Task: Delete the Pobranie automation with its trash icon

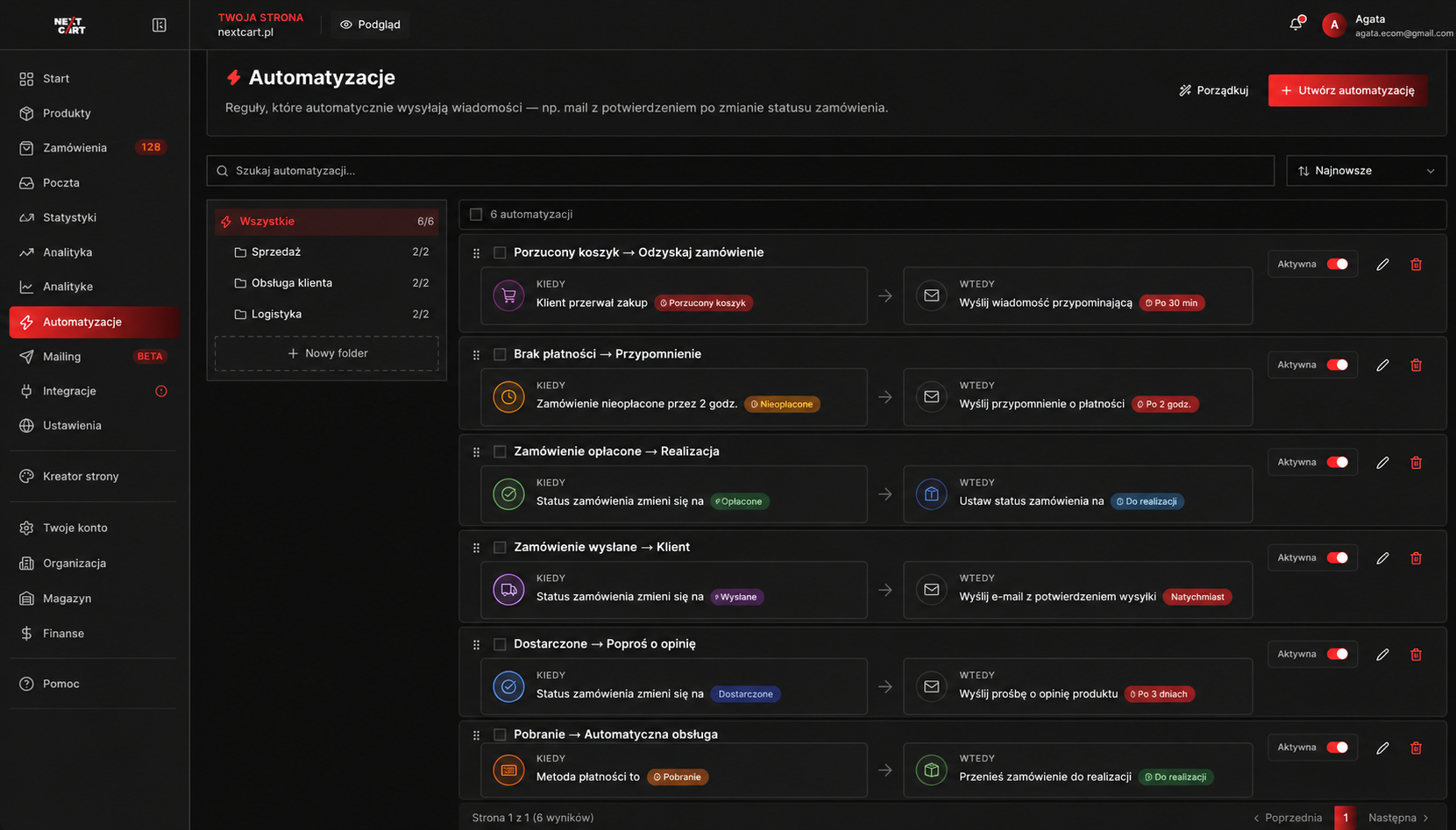Action: click(1416, 748)
